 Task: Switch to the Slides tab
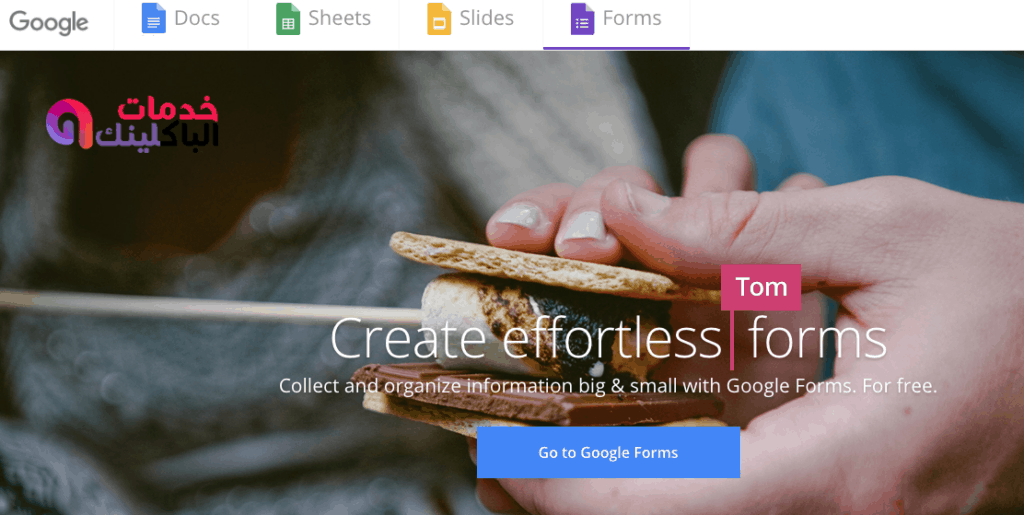[487, 18]
